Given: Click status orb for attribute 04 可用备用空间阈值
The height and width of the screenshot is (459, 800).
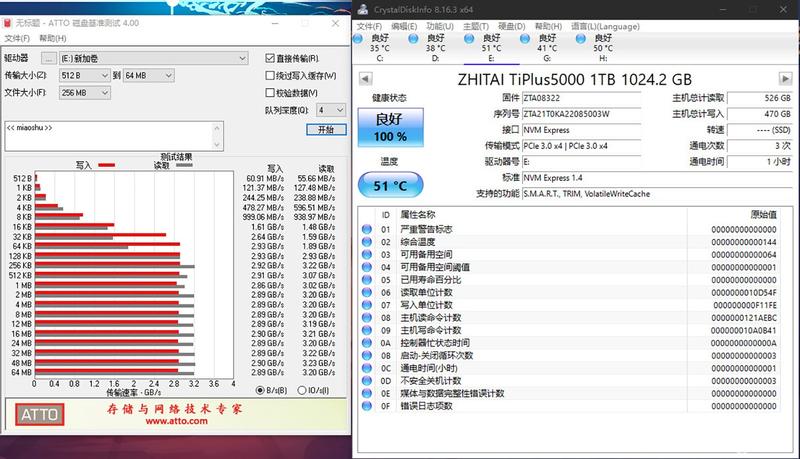Looking at the screenshot, I should point(367,267).
